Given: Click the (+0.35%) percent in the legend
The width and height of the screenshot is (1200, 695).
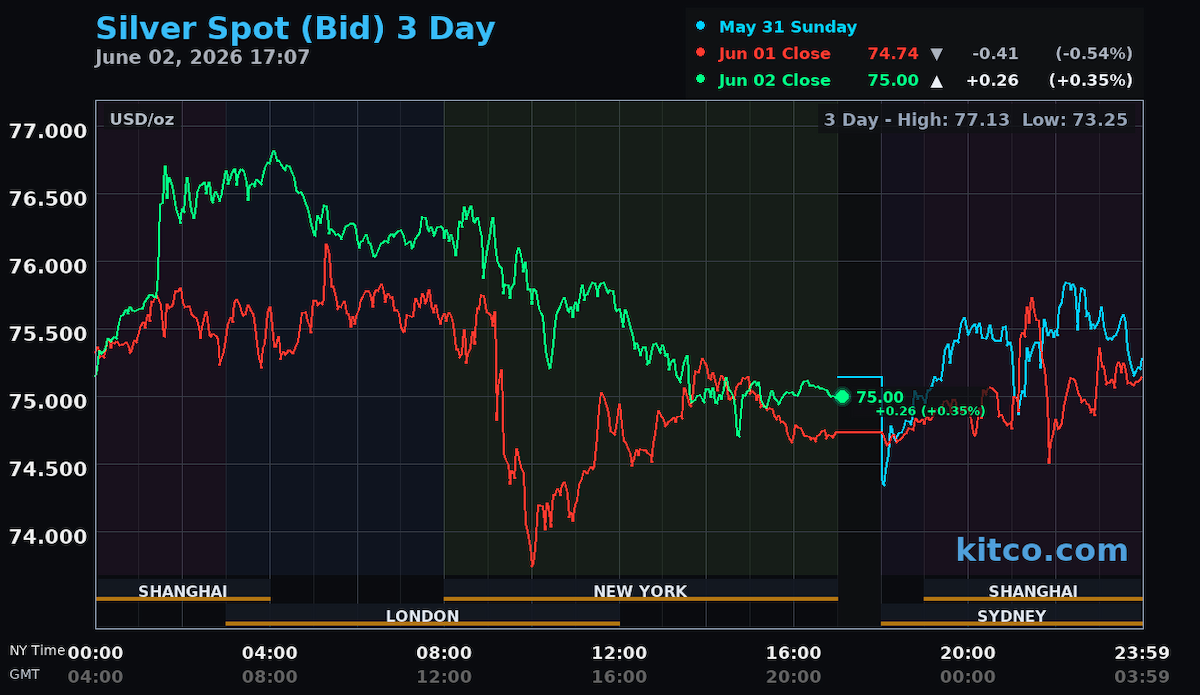Looking at the screenshot, I should pyautogui.click(x=1090, y=80).
